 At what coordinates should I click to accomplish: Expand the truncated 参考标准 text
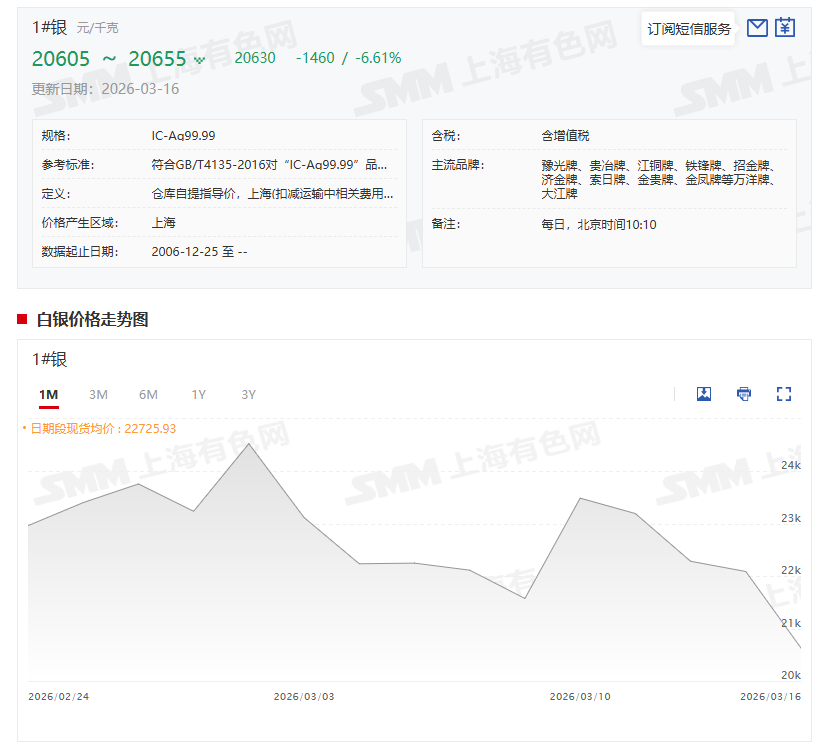pyautogui.click(x=269, y=165)
